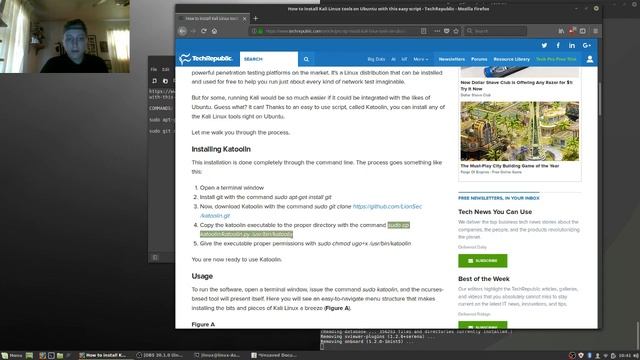Open the IoT nav item
Image resolution: width=640 pixels, height=360 pixels.
(x=404, y=59)
